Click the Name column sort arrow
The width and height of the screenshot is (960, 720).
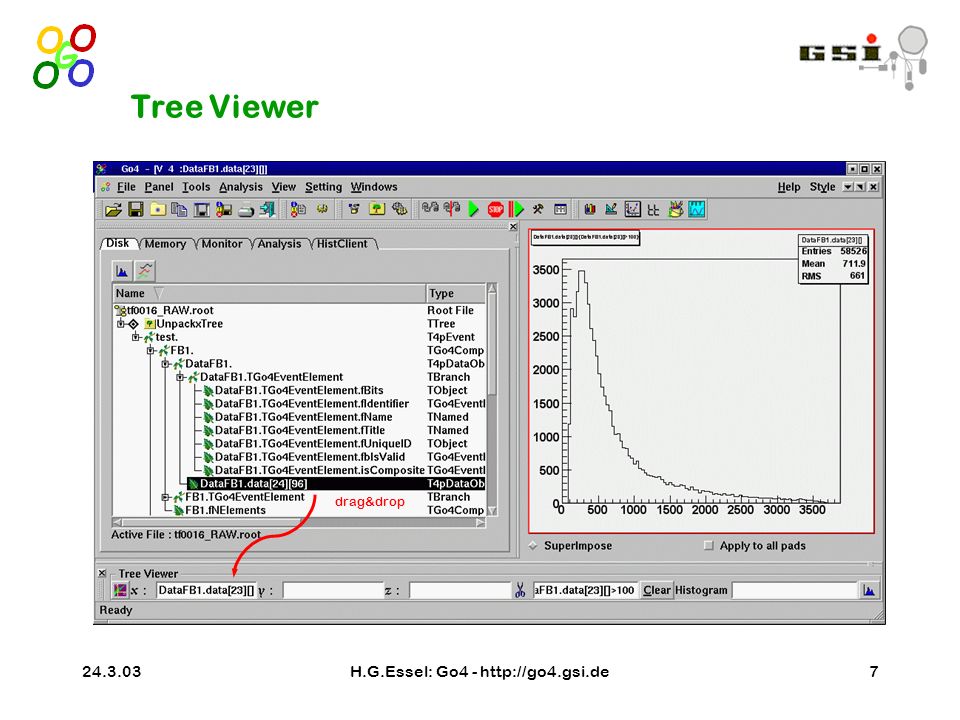pyautogui.click(x=159, y=293)
